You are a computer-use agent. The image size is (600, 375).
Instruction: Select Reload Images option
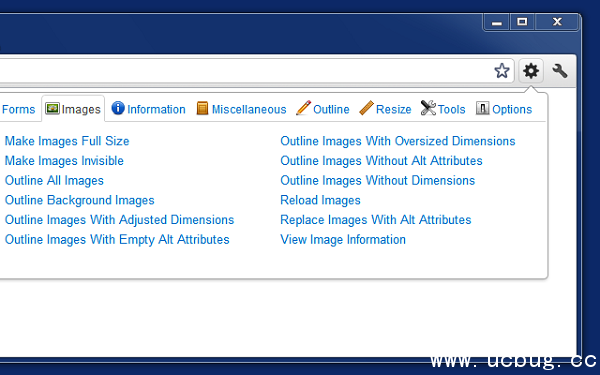coord(320,200)
